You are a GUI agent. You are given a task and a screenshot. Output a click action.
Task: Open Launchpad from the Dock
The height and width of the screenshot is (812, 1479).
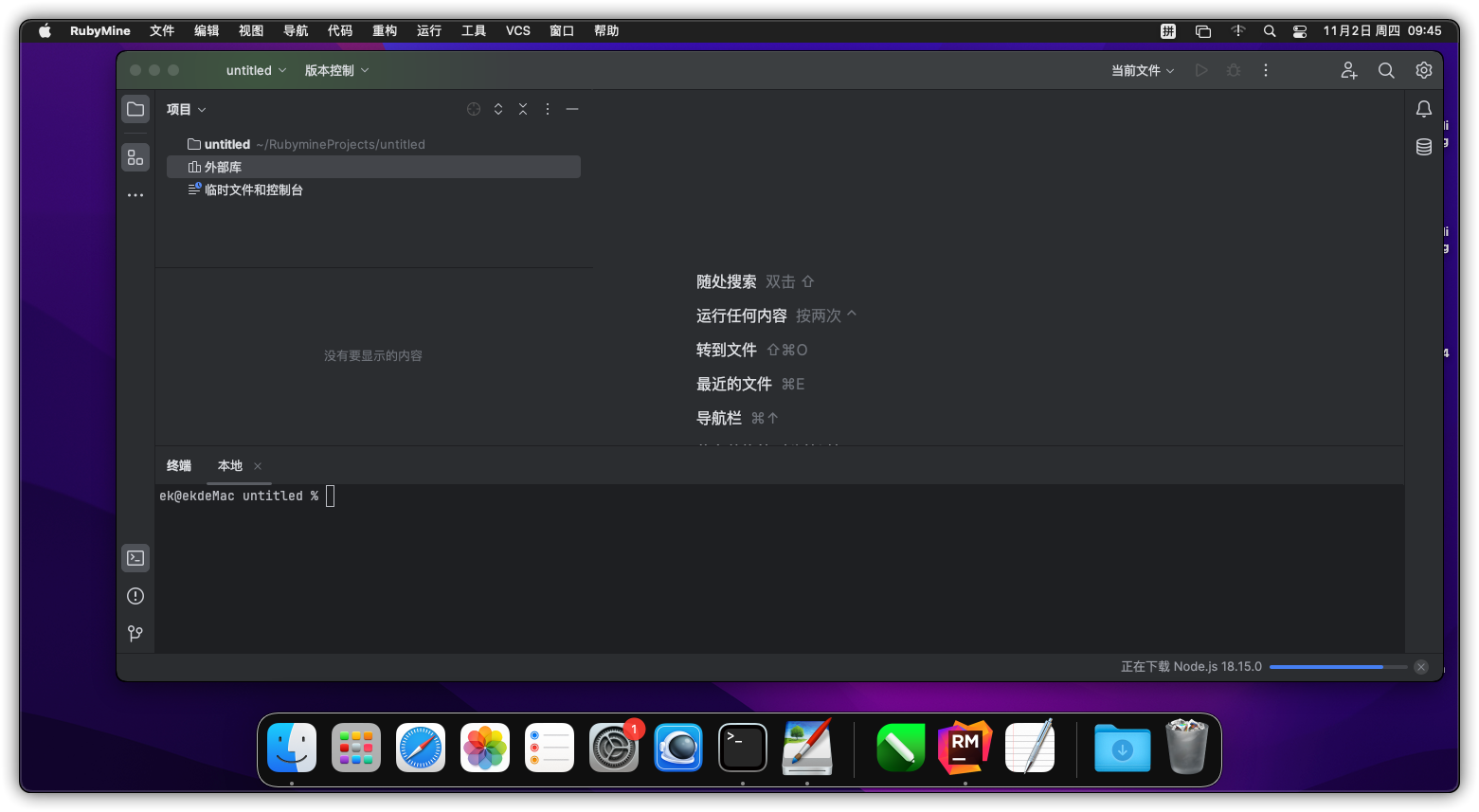(x=356, y=747)
